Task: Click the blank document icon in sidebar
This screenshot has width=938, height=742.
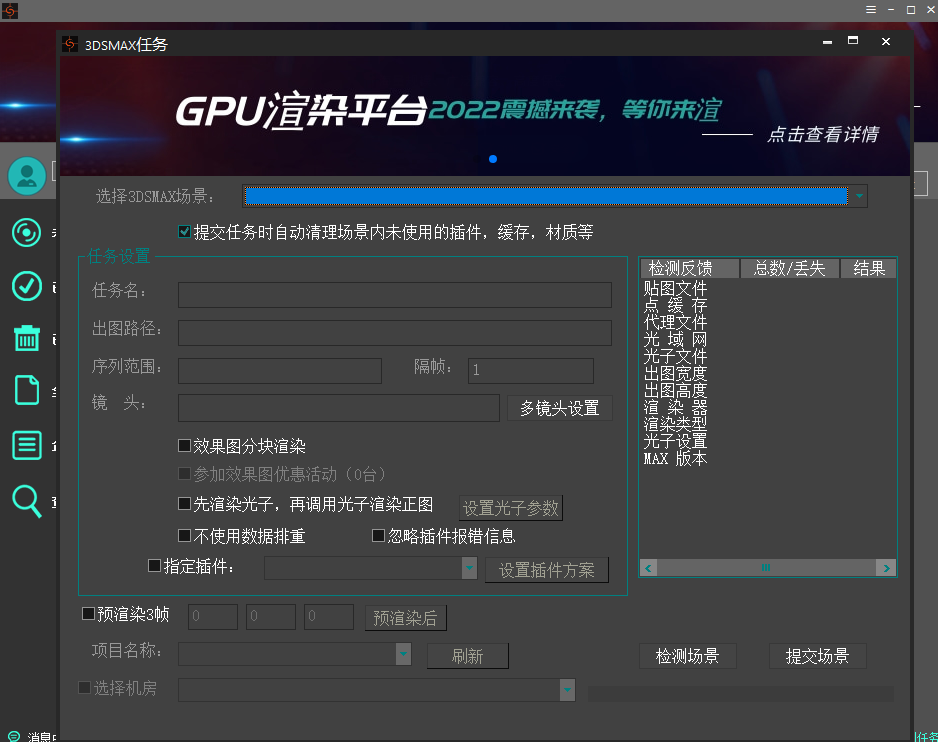Action: (x=26, y=390)
